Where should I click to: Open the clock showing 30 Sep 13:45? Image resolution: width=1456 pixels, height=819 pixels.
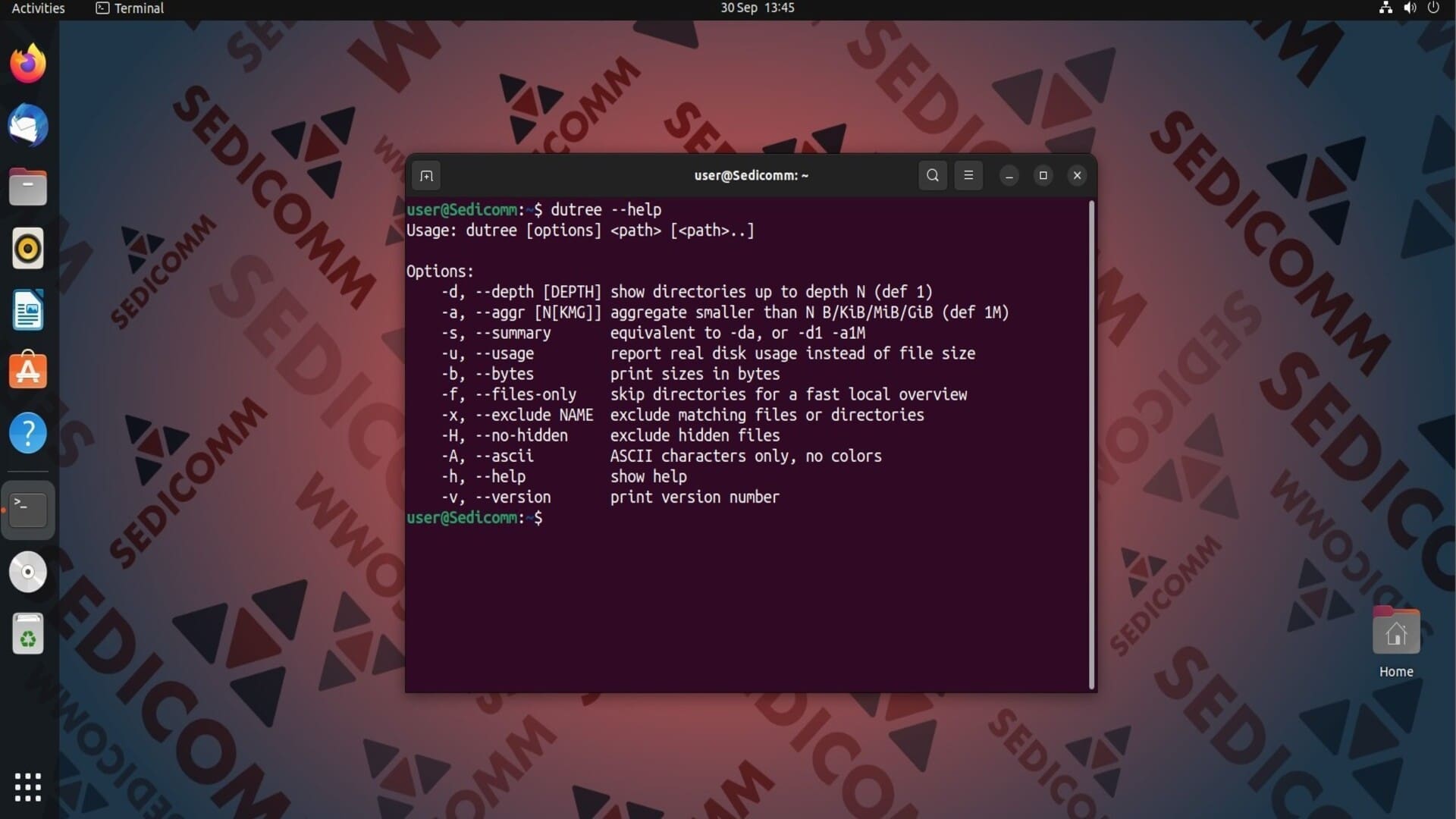(757, 8)
